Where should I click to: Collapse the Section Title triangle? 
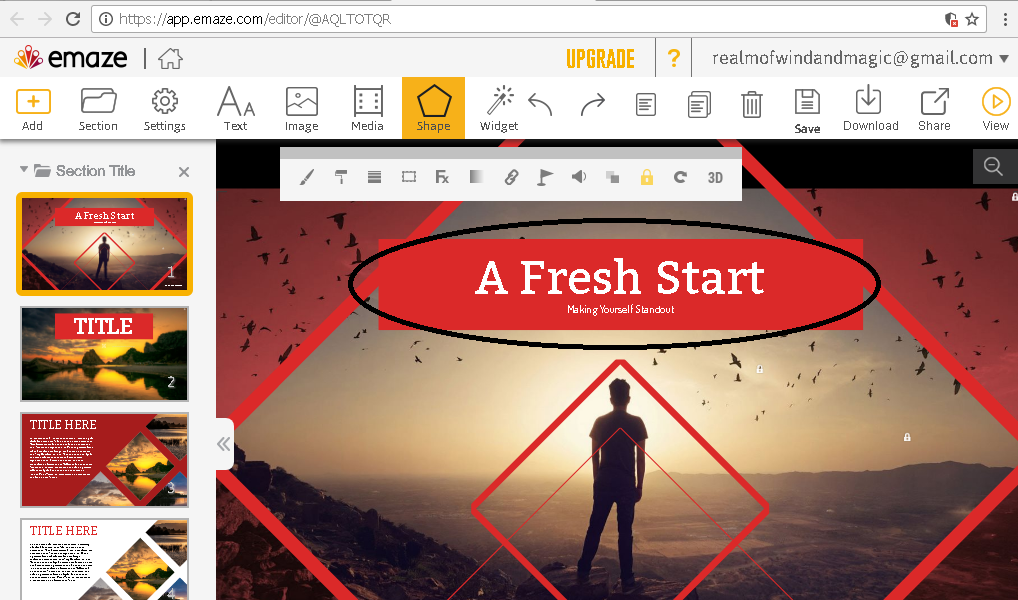24,169
